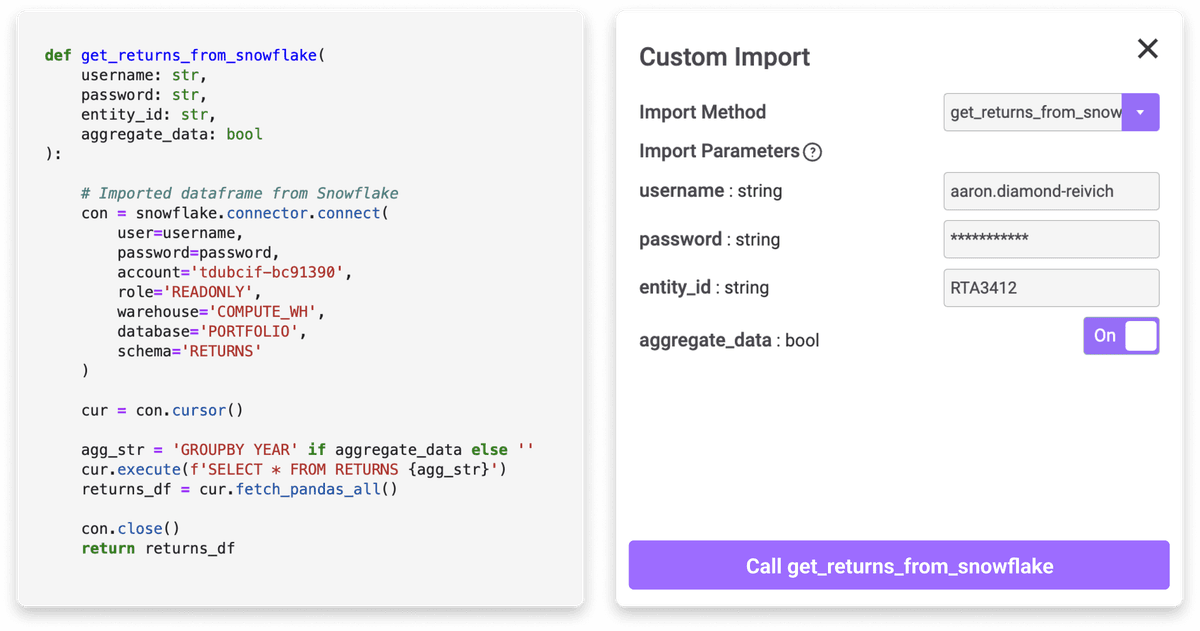This screenshot has height=631, width=1200.
Task: Select the masked password field
Action: click(x=1051, y=239)
